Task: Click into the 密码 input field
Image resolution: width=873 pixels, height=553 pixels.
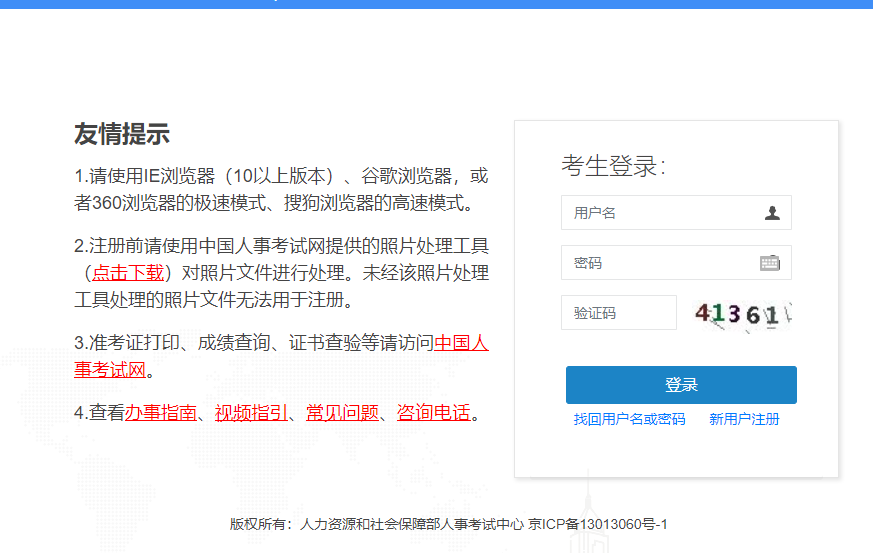Action: tap(660, 263)
